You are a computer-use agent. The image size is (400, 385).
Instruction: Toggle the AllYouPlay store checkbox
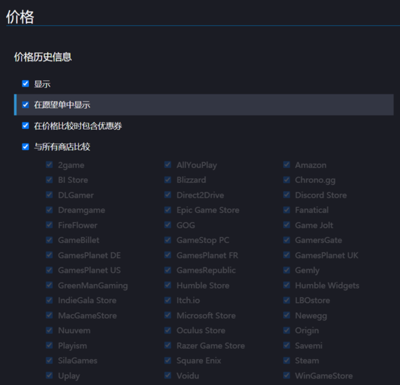click(168, 165)
